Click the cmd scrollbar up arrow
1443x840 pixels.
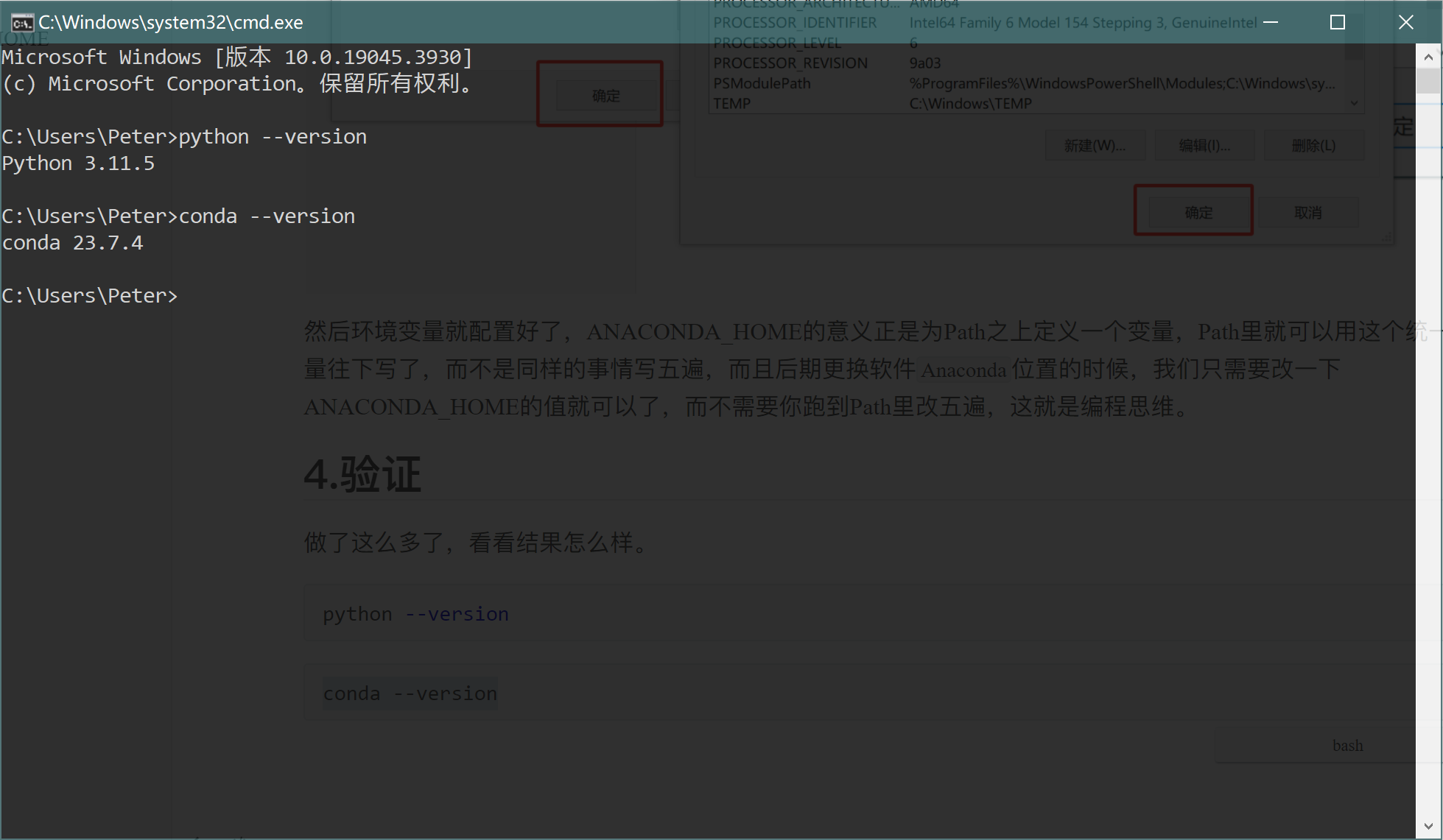point(1428,56)
